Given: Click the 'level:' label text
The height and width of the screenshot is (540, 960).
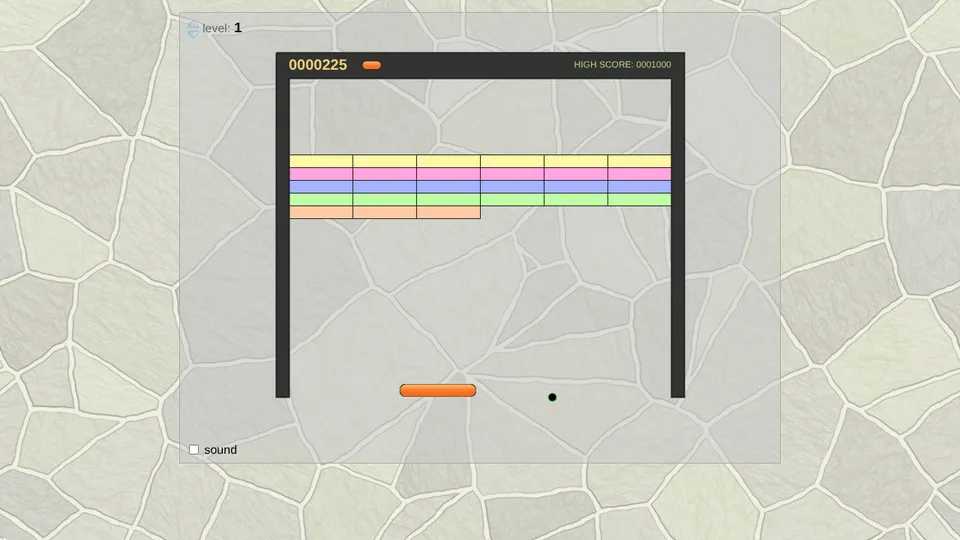Looking at the screenshot, I should tap(216, 28).
